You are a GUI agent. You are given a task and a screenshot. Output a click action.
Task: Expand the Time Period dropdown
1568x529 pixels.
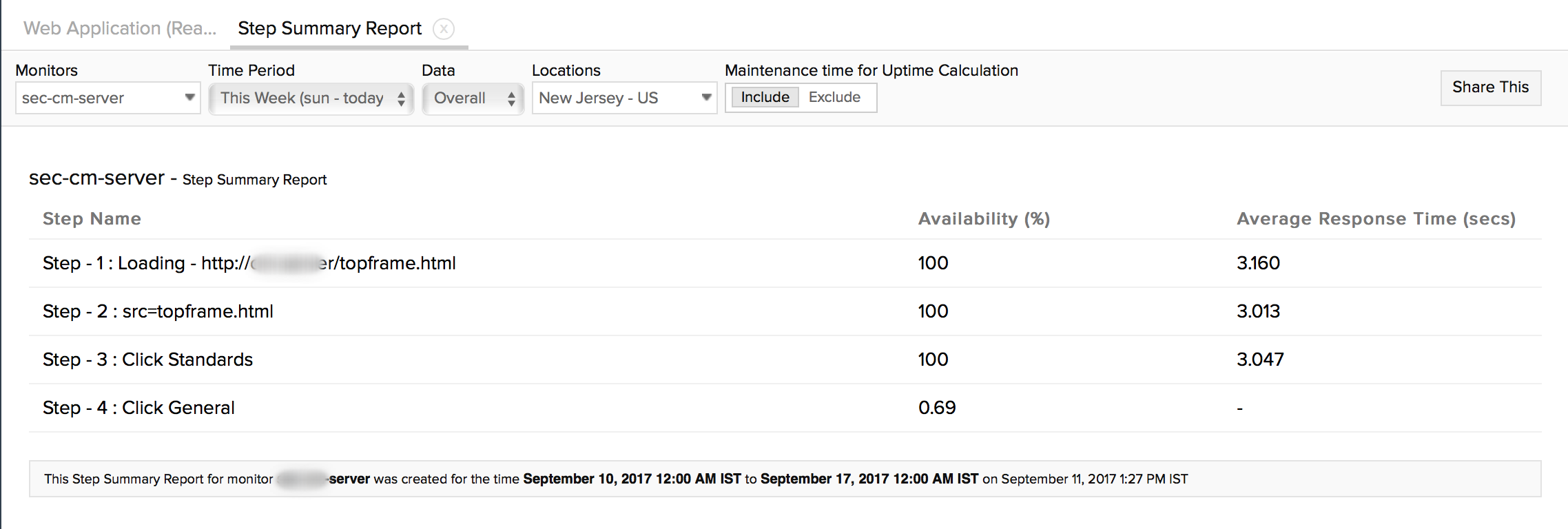[311, 98]
